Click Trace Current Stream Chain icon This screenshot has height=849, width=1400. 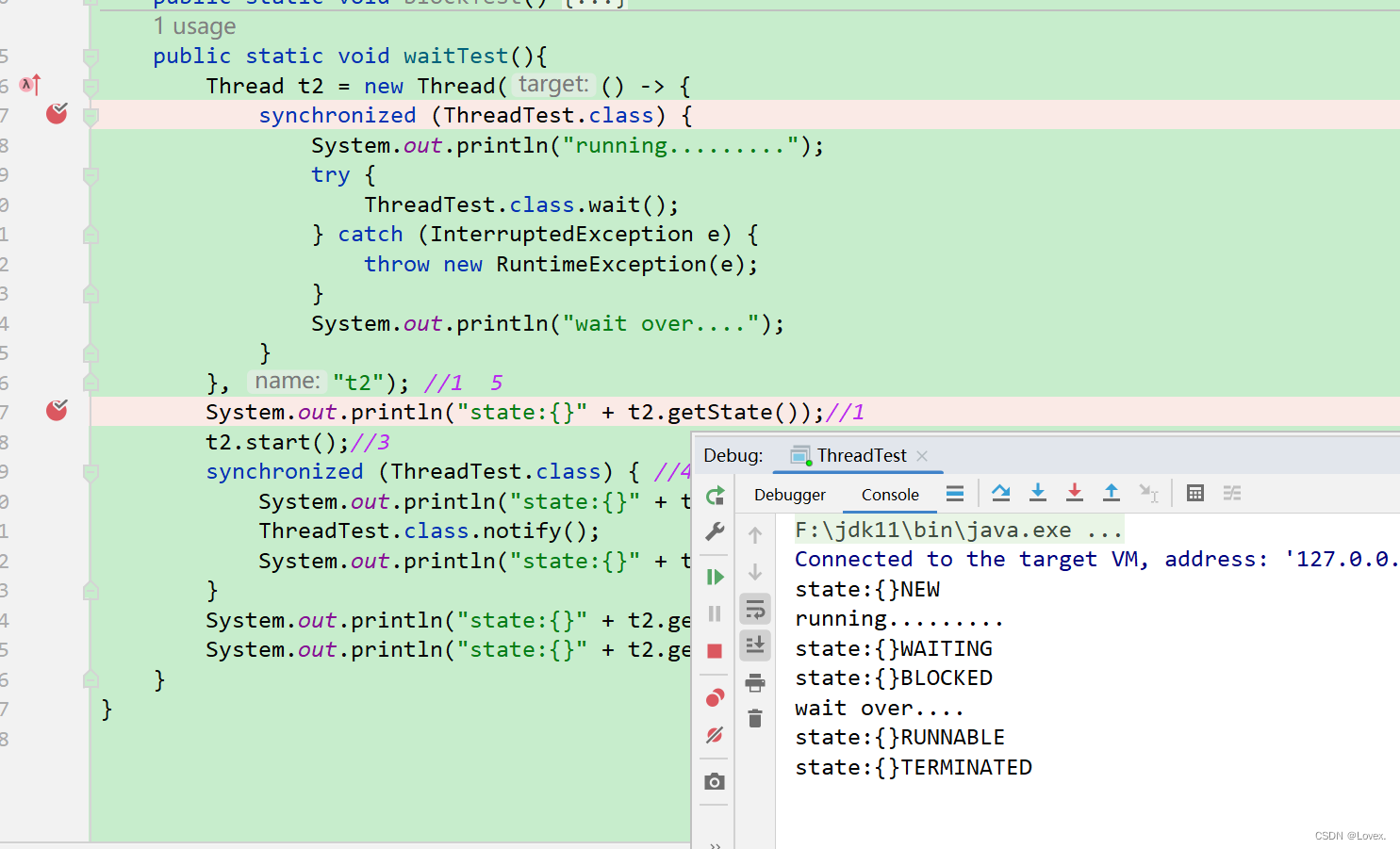[1232, 493]
